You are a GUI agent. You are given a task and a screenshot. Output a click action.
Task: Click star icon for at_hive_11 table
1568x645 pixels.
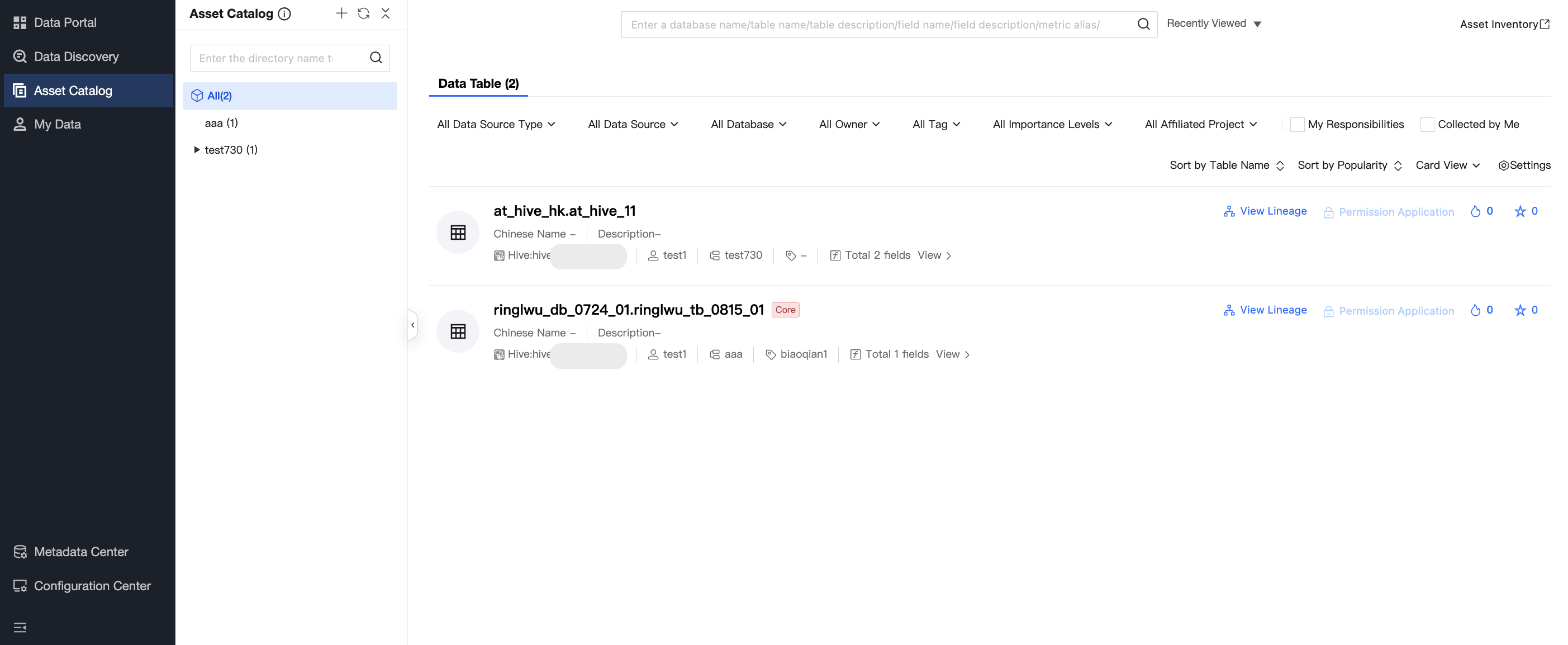pyautogui.click(x=1519, y=211)
